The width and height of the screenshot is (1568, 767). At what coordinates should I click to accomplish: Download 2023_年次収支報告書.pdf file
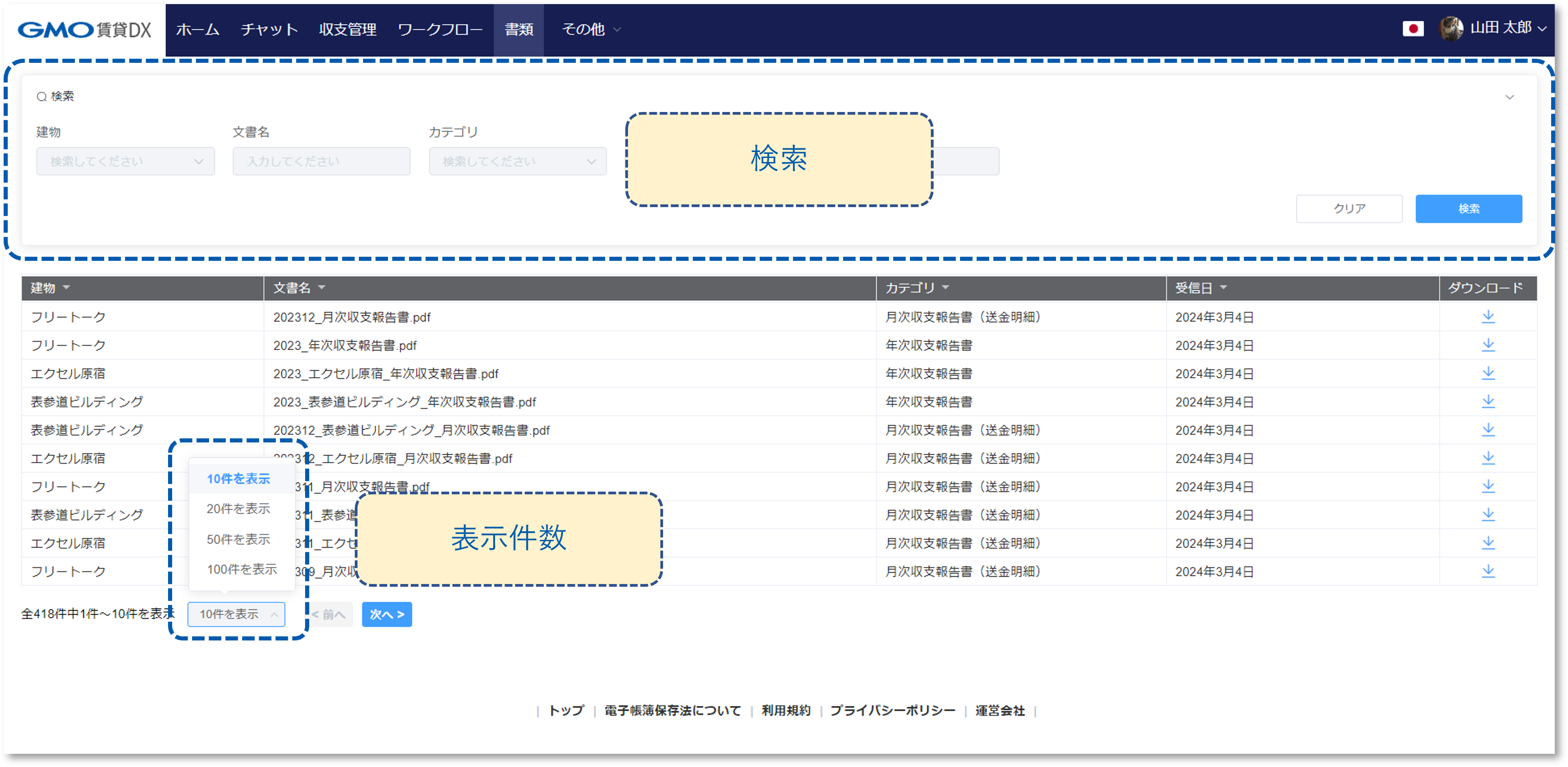click(1489, 345)
